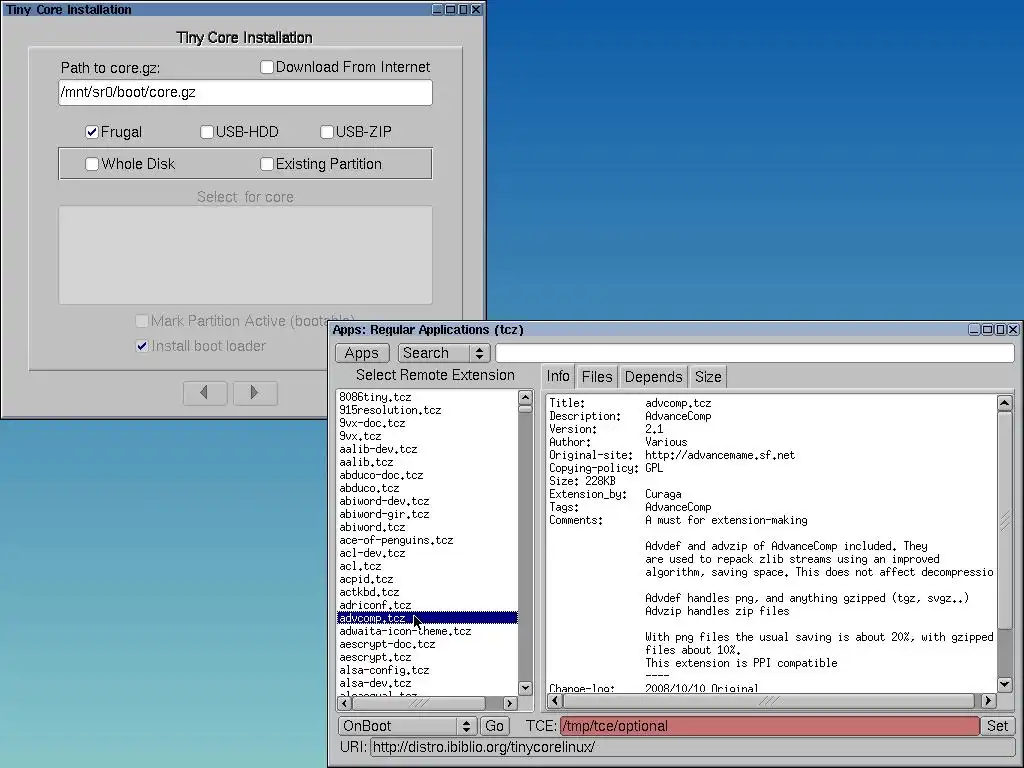Minimize the Apps window
Image resolution: width=1024 pixels, height=768 pixels.
coord(974,330)
